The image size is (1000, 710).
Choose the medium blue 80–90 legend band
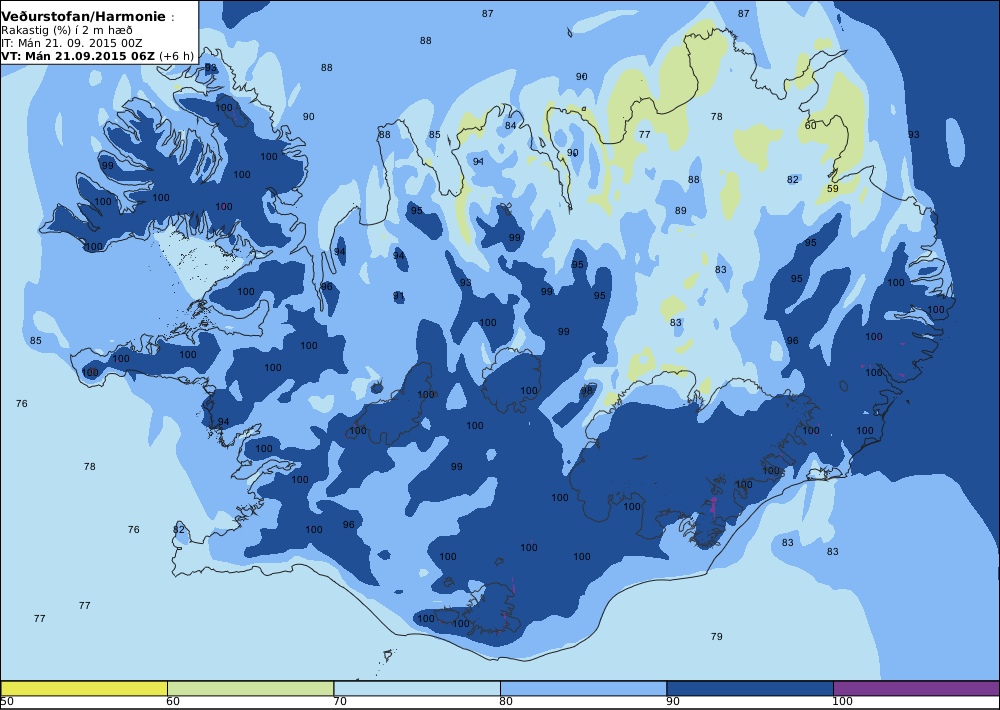pos(584,688)
